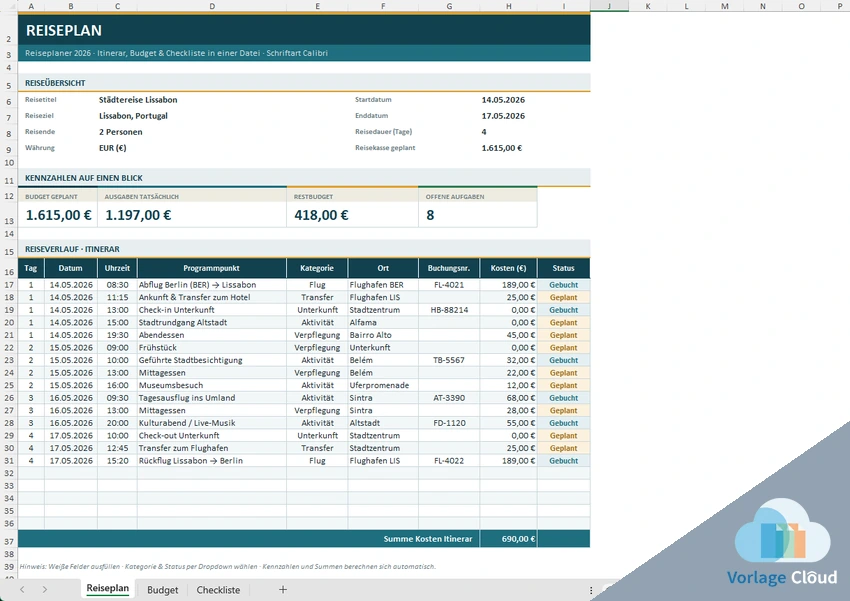Screen dimensions: 850x601
Task: Click the Kosten (€) column heading
Action: [508, 268]
